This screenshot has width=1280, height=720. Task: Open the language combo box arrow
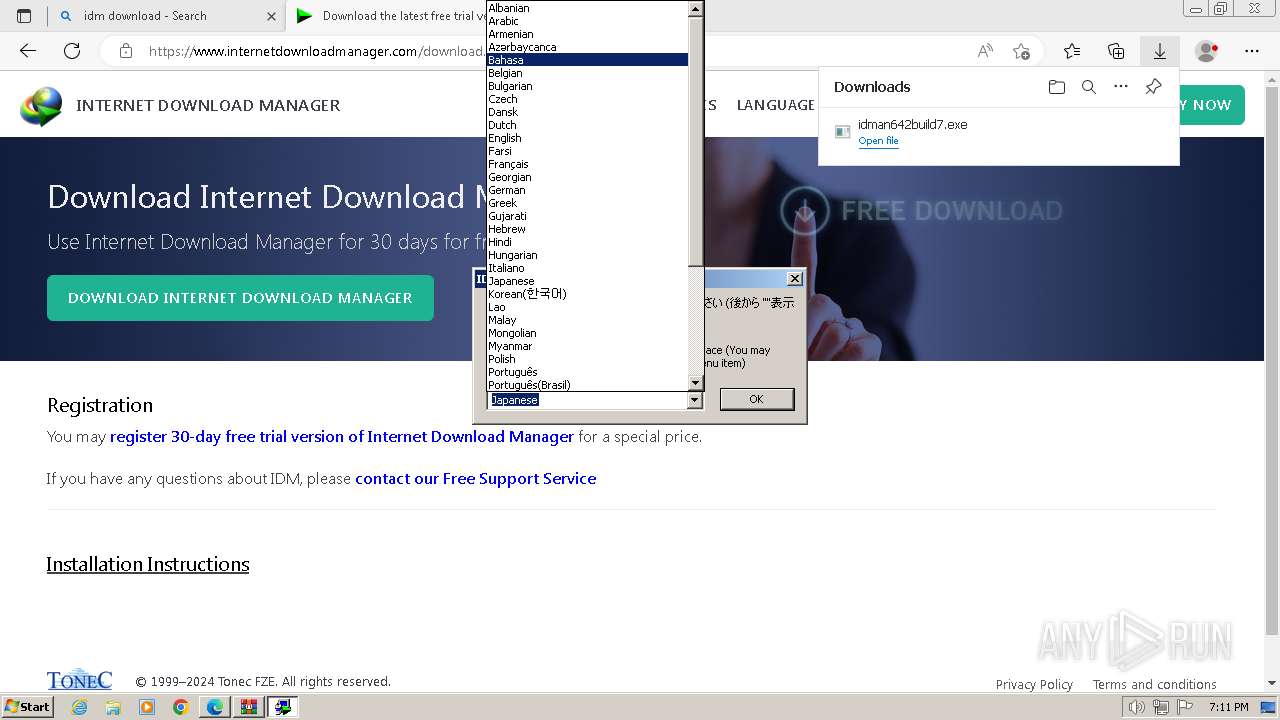click(695, 400)
